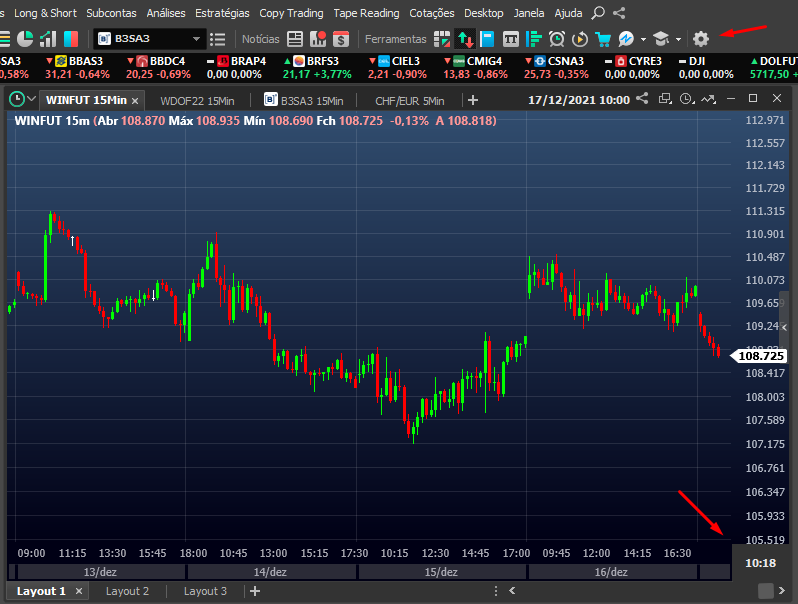Expand the messenger icon dropdown arrow

(643, 39)
